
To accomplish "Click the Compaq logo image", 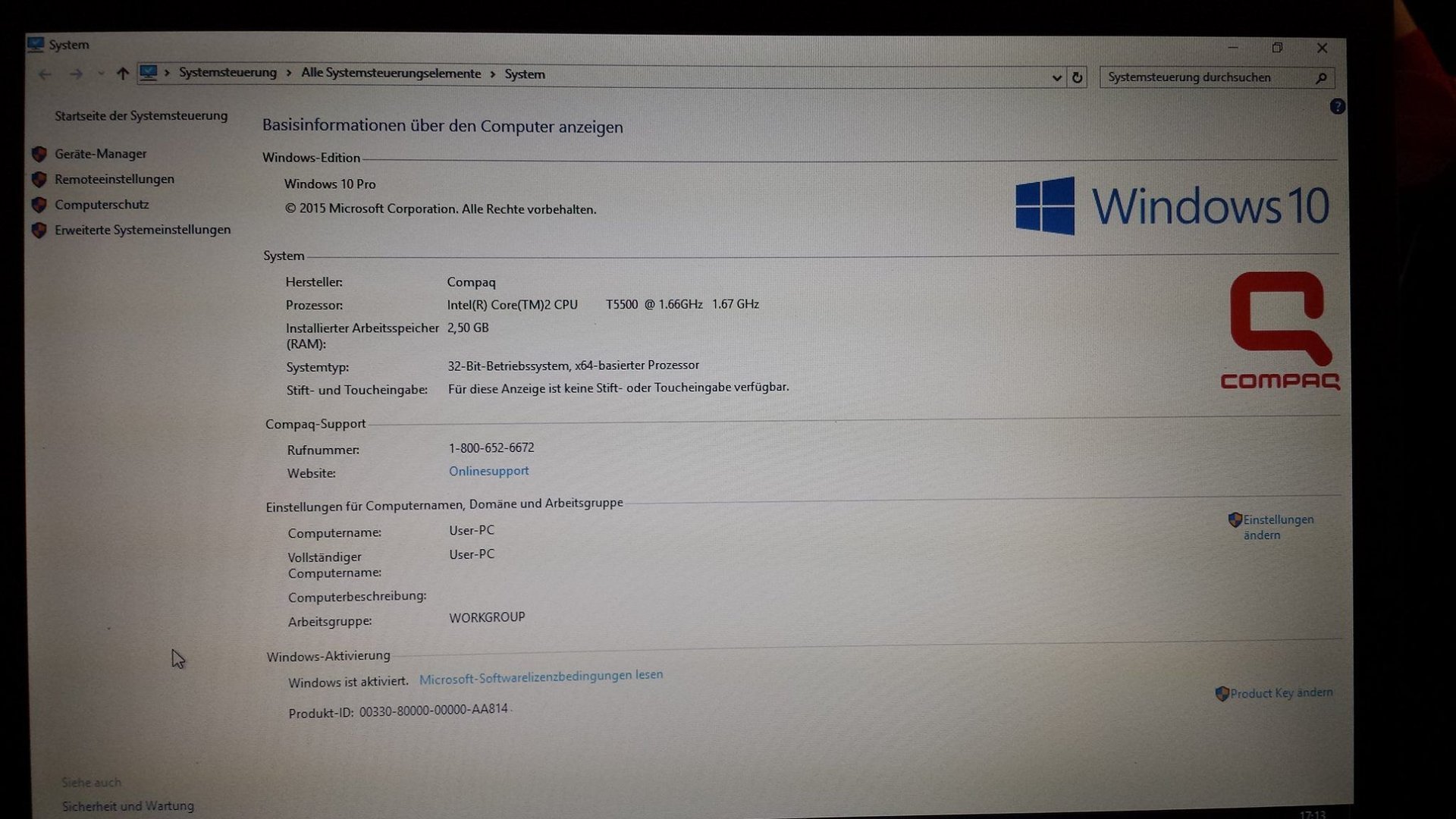I will tap(1279, 331).
